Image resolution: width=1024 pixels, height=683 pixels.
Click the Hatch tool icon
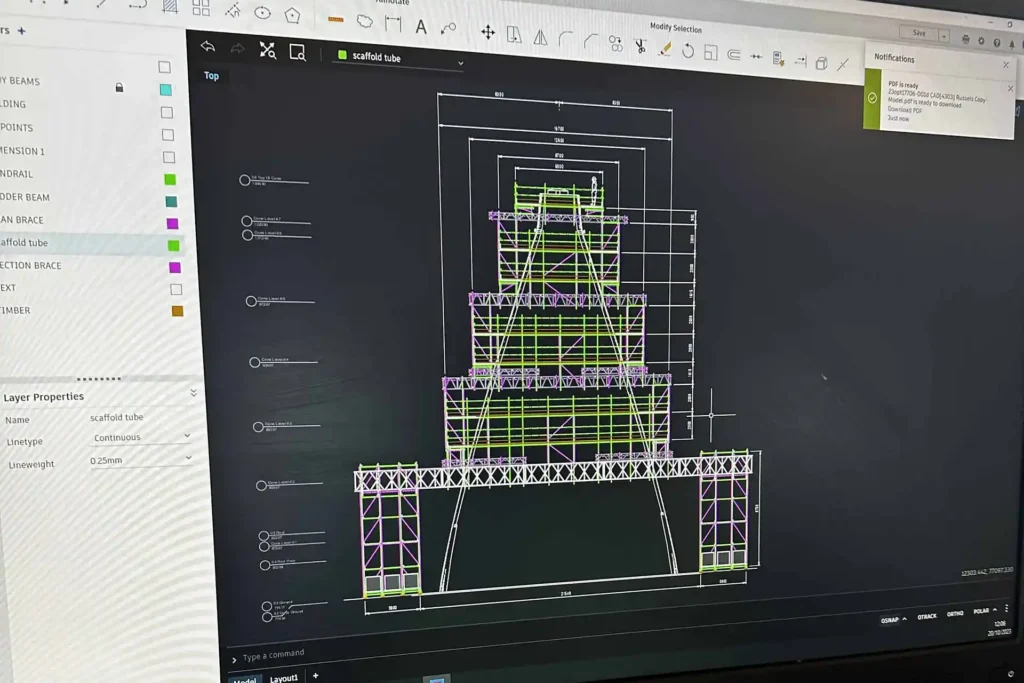pyautogui.click(x=170, y=6)
